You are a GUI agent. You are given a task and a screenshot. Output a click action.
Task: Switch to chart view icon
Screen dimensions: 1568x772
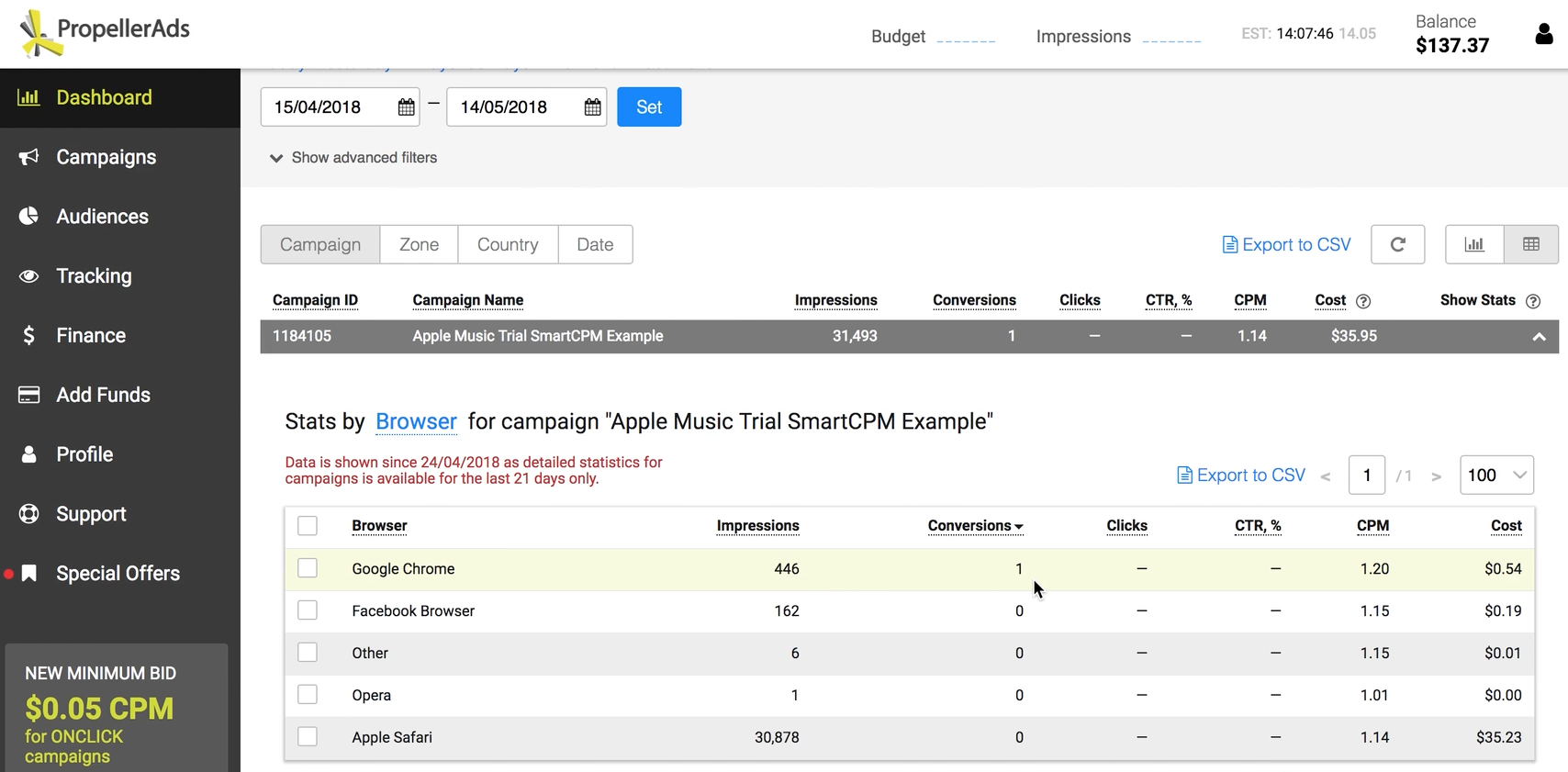[1474, 244]
